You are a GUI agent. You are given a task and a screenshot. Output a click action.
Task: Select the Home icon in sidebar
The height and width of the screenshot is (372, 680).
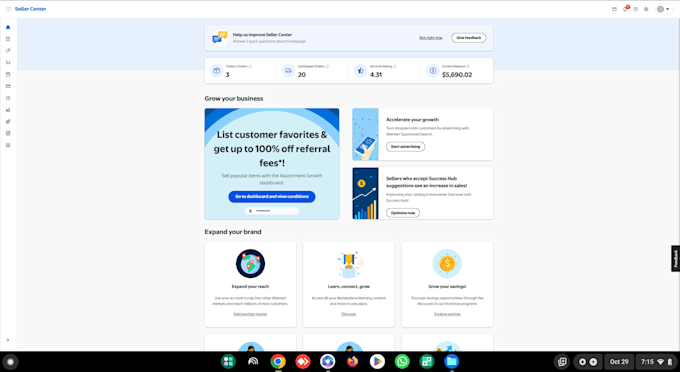click(8, 27)
